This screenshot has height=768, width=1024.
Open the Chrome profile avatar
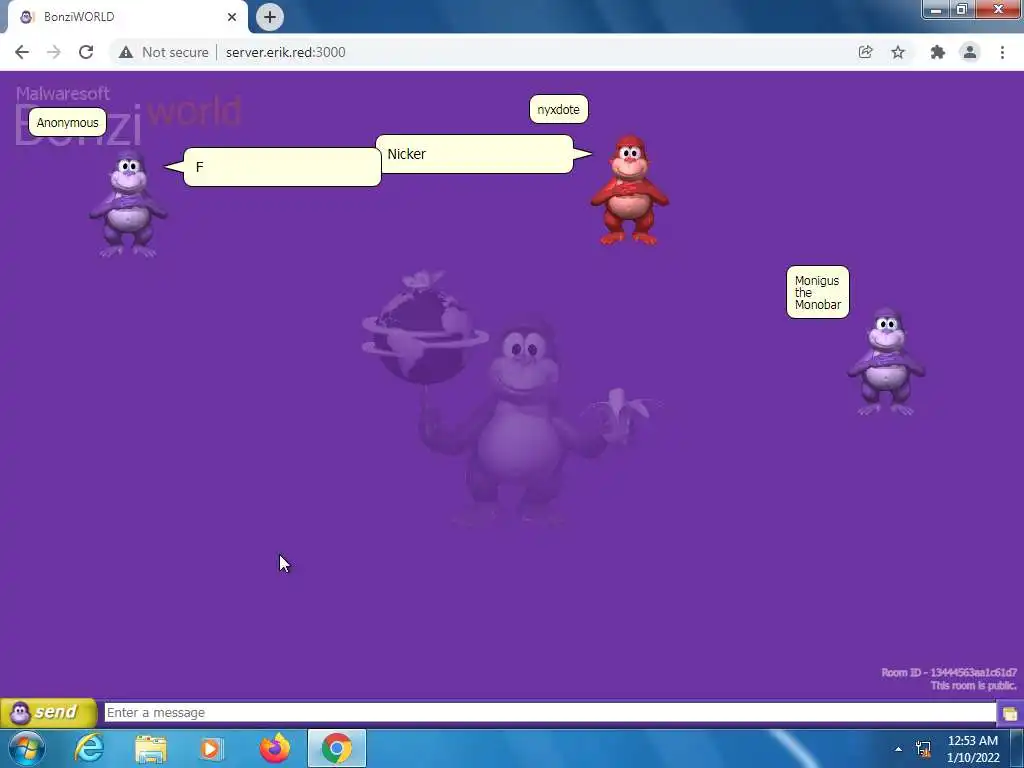[970, 52]
